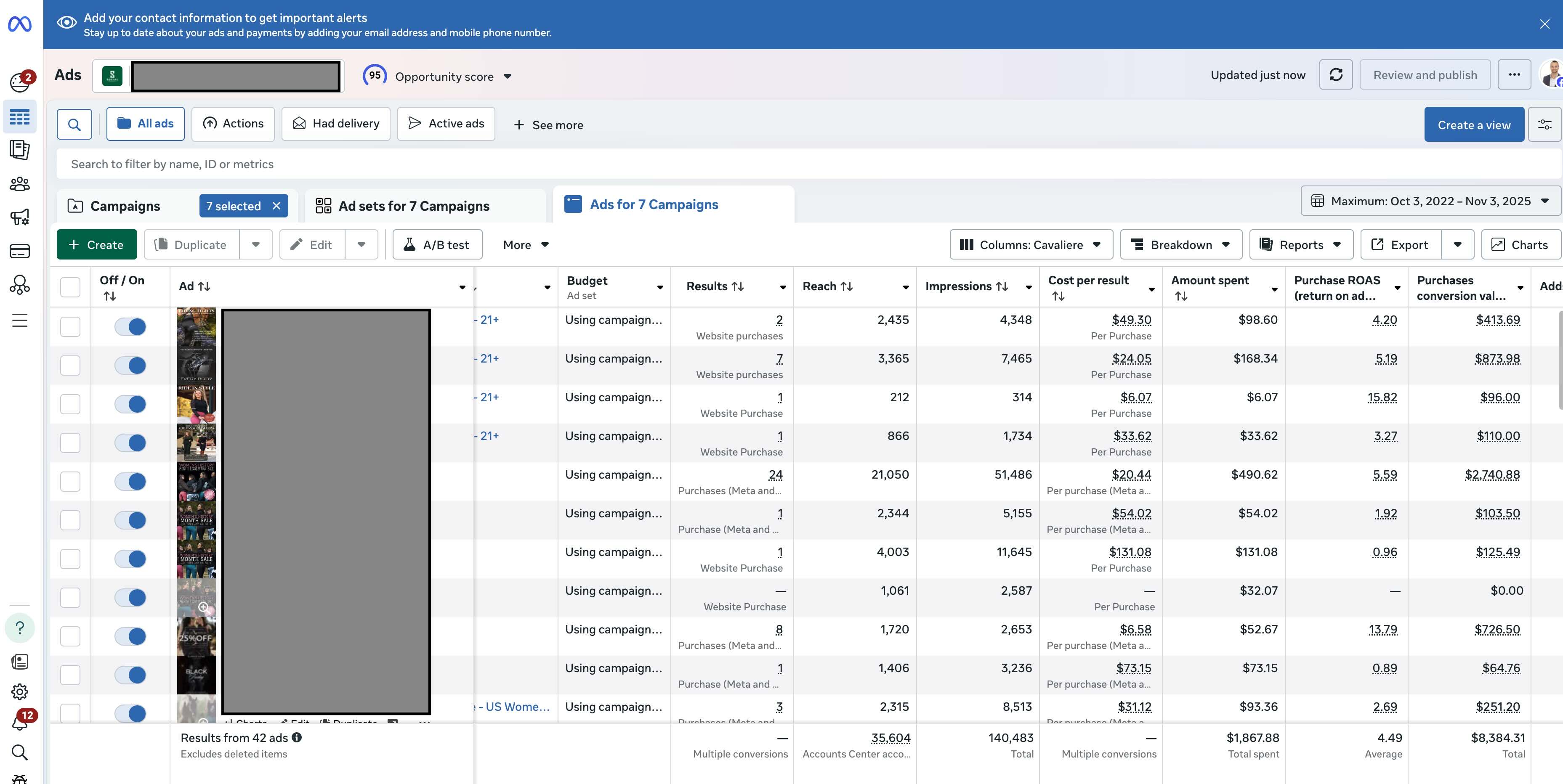Expand the Columns: Cavaliere dropdown
1563x784 pixels.
point(1031,244)
